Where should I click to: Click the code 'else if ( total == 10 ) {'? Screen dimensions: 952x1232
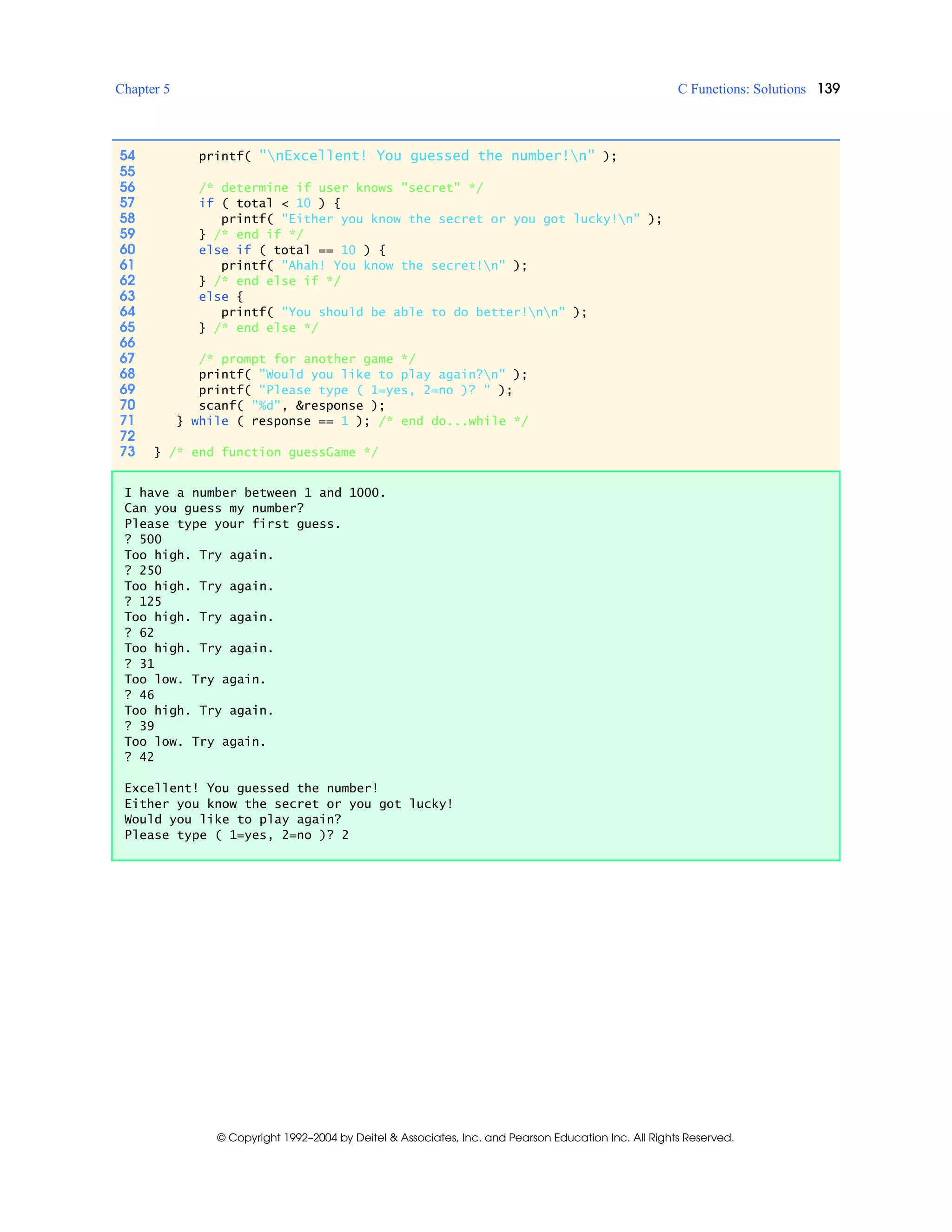[x=292, y=250]
